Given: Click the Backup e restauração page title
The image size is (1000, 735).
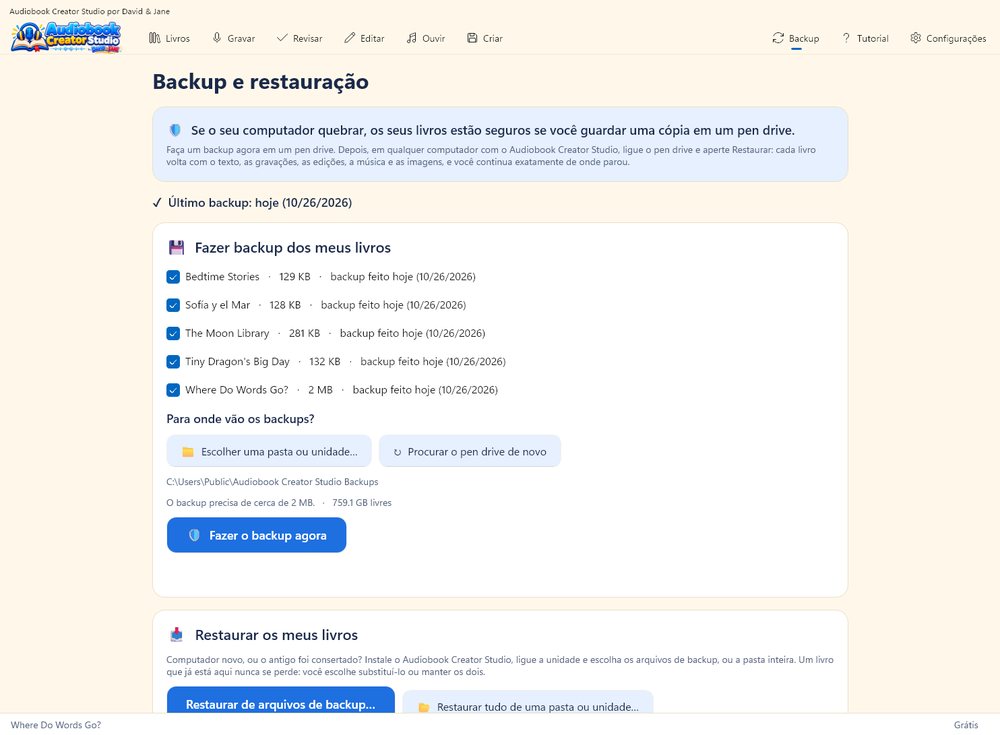Looking at the screenshot, I should coord(260,82).
